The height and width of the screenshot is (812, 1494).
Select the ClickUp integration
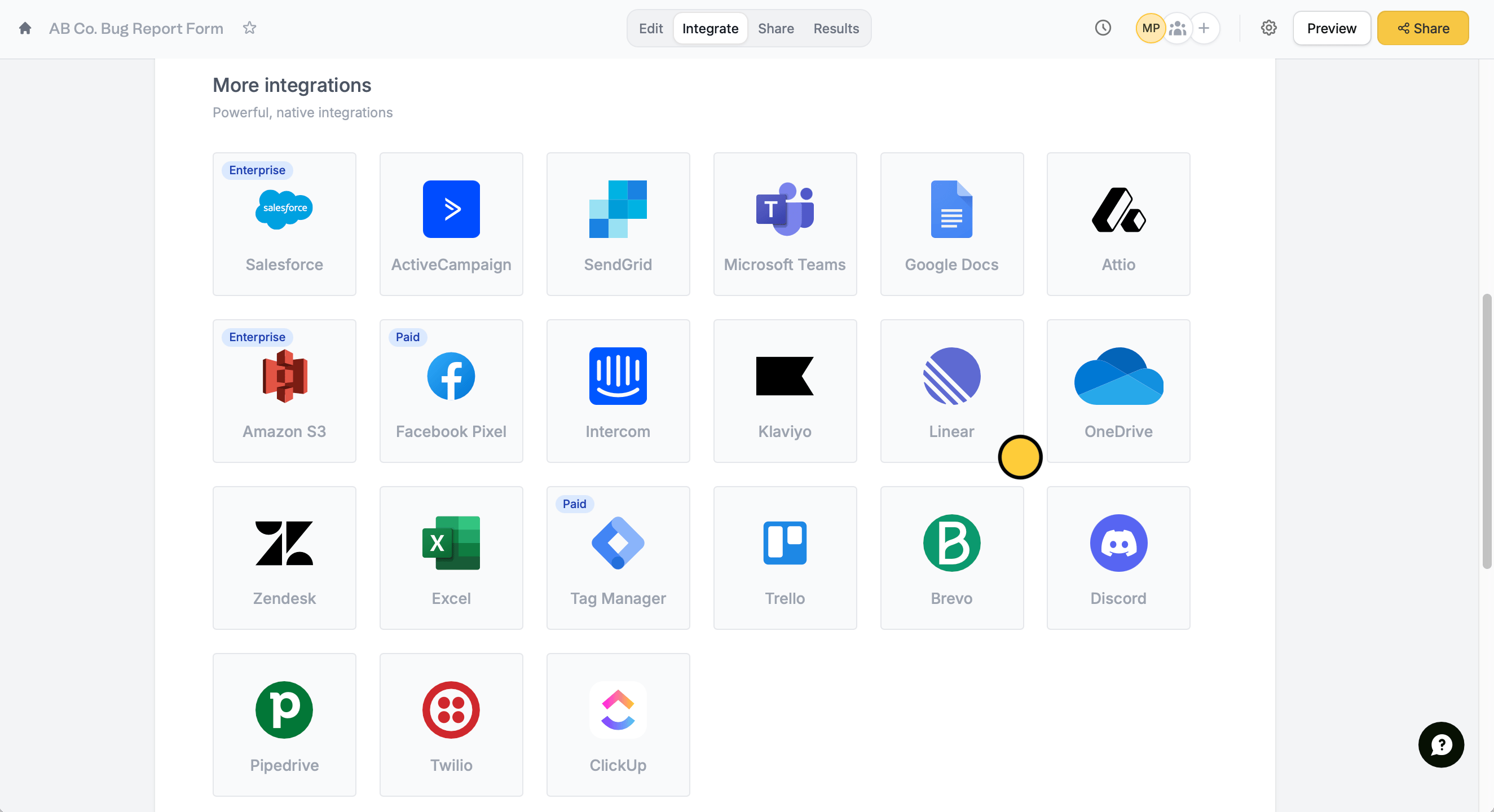click(x=618, y=725)
